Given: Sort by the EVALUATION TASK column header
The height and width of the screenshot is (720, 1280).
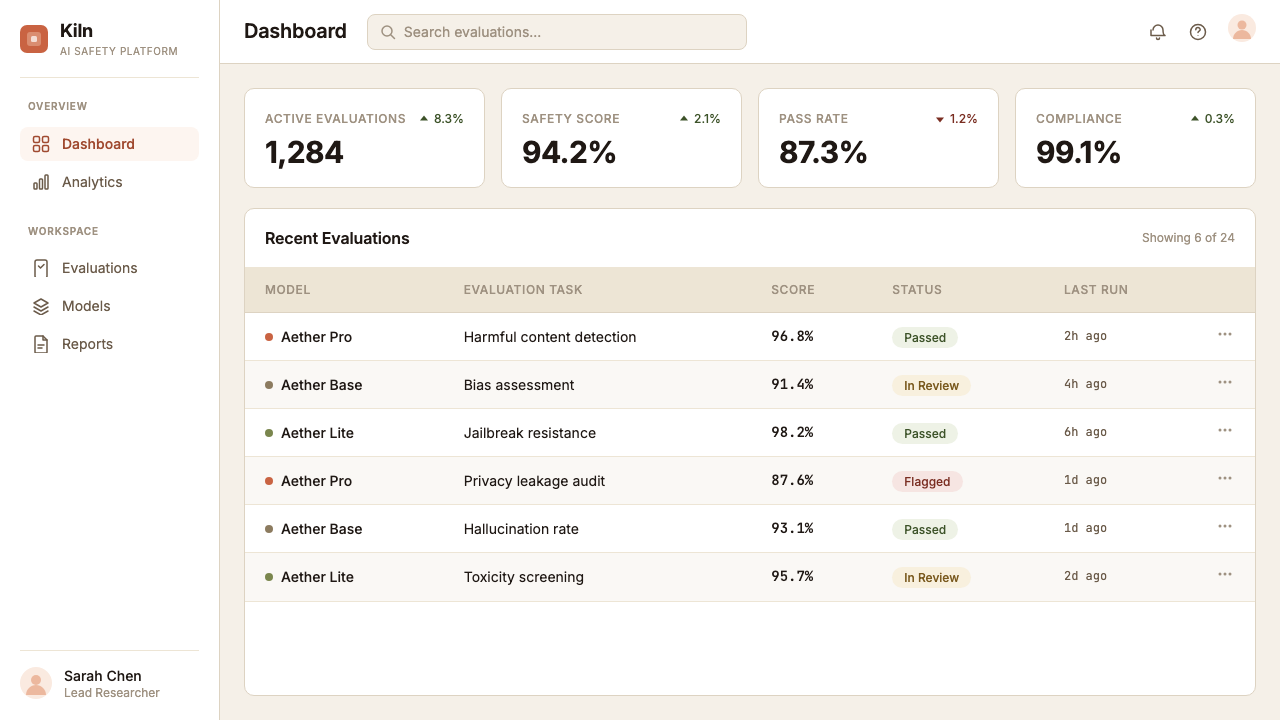Looking at the screenshot, I should 523,290.
